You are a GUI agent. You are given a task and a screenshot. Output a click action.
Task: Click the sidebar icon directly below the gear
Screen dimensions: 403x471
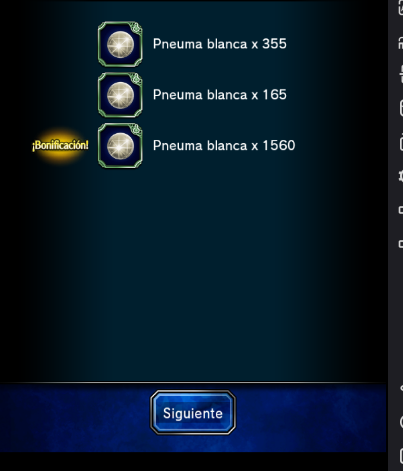pyautogui.click(x=401, y=210)
